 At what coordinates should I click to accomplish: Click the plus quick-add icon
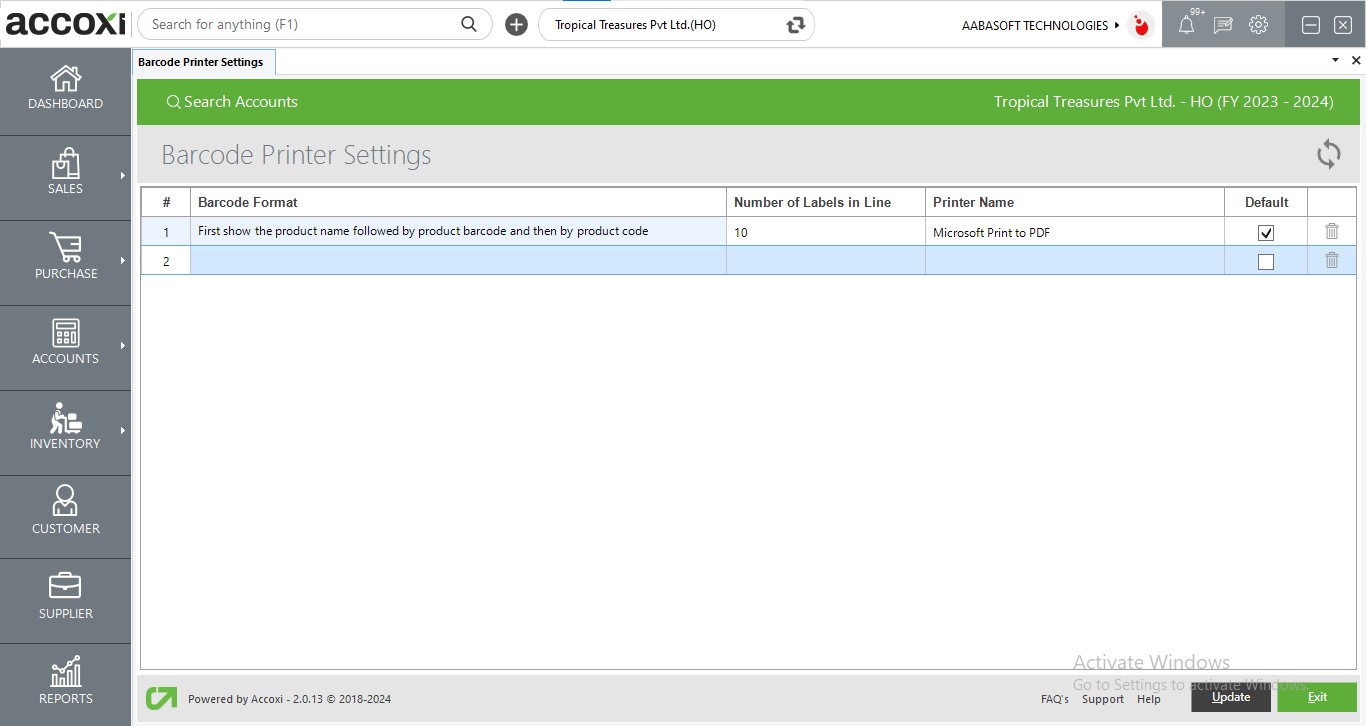[x=516, y=25]
